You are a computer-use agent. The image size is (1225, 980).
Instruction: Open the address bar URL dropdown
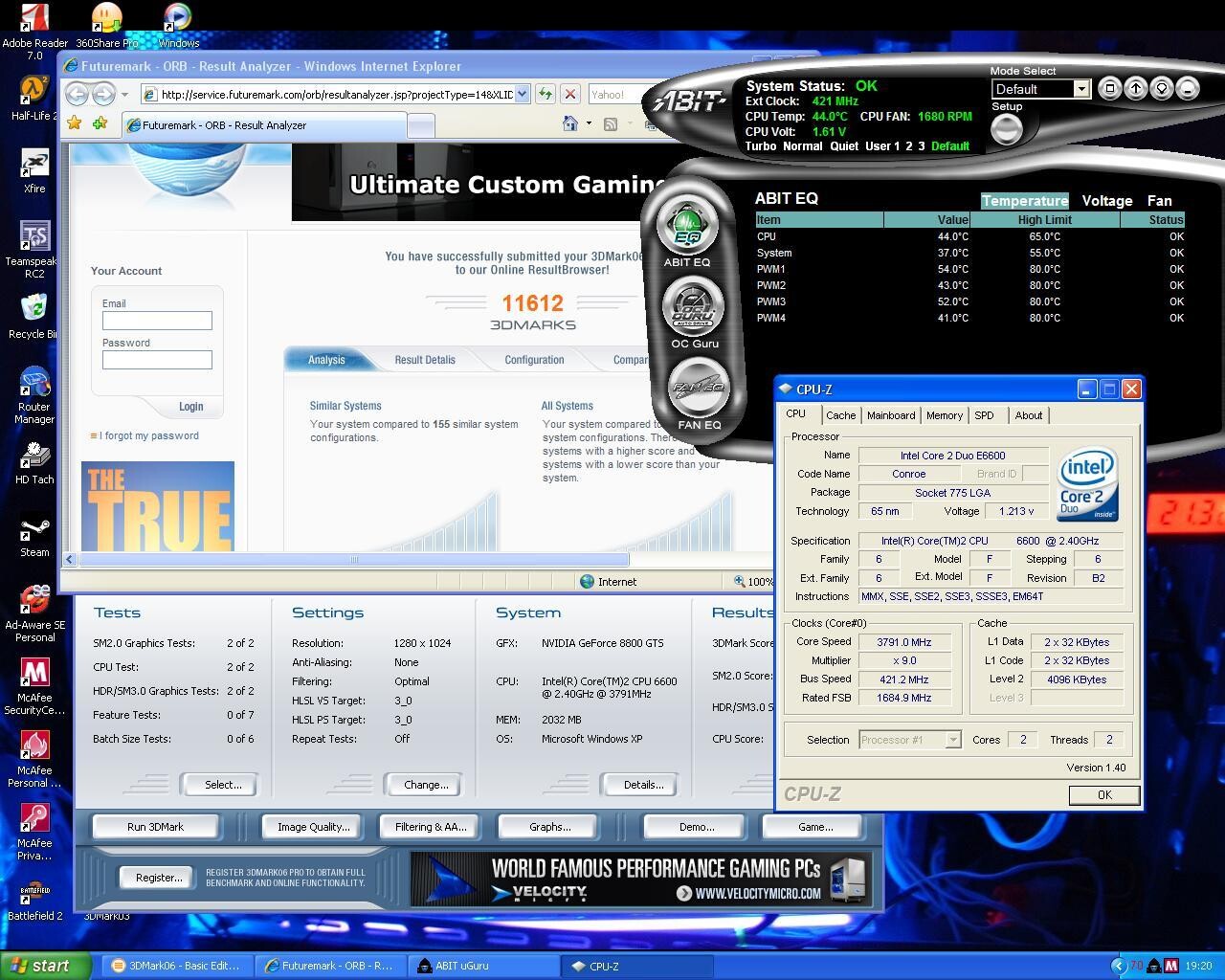pos(523,94)
